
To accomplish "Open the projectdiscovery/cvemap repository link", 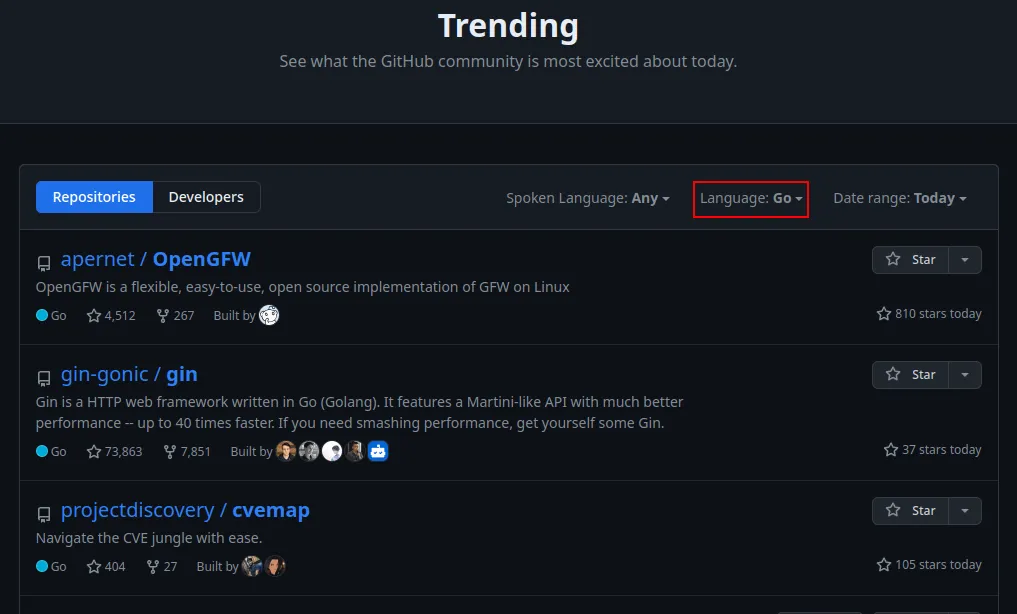I will tap(185, 510).
